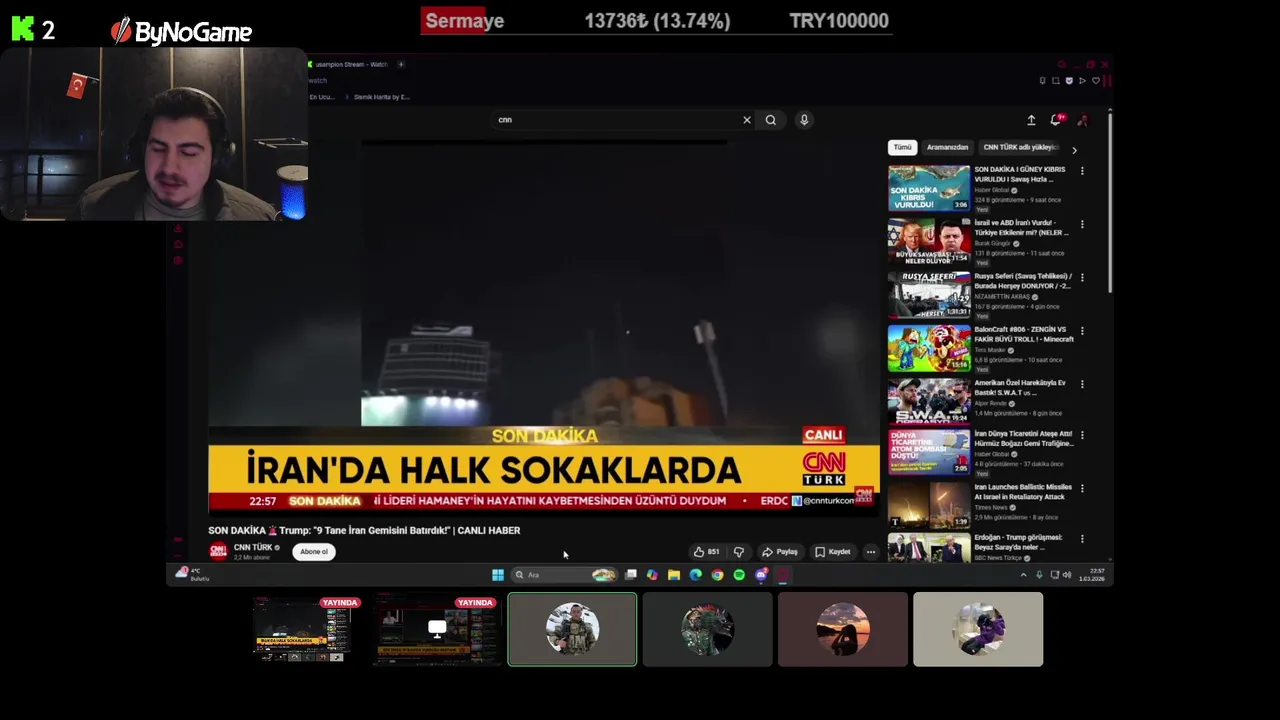This screenshot has height=720, width=1280.
Task: Open the CNN TÜRK channel name link
Action: pos(253,547)
